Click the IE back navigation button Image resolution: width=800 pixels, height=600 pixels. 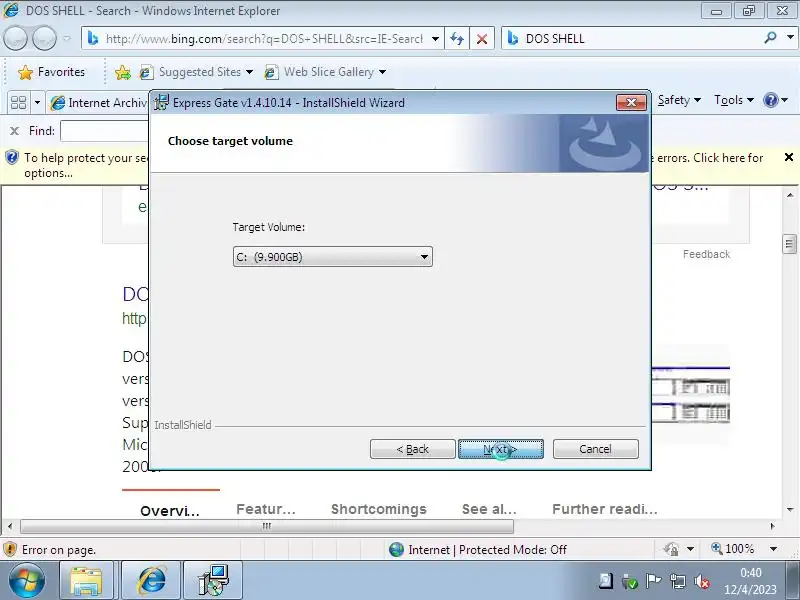pyautogui.click(x=15, y=38)
